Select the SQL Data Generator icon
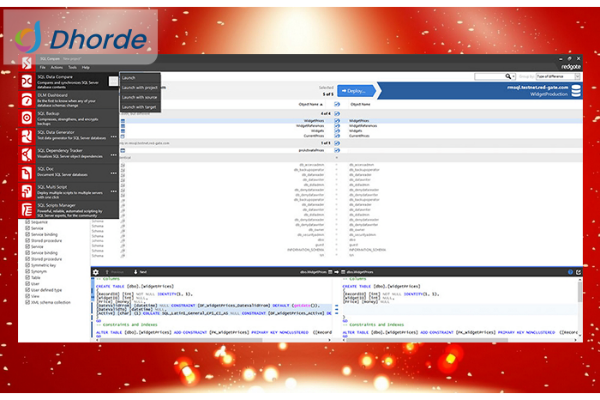 pos(28,136)
